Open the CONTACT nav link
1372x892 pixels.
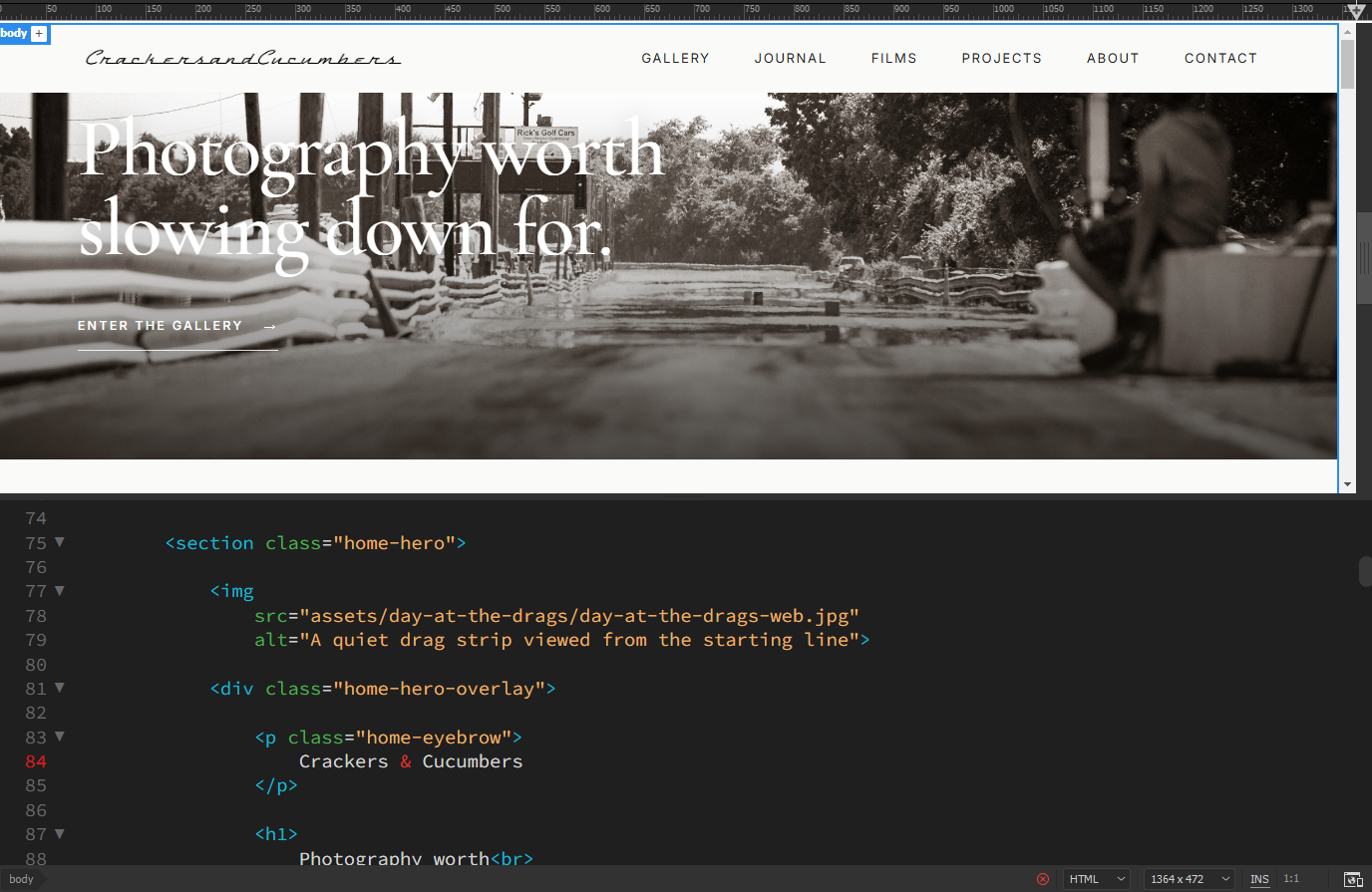(x=1220, y=59)
